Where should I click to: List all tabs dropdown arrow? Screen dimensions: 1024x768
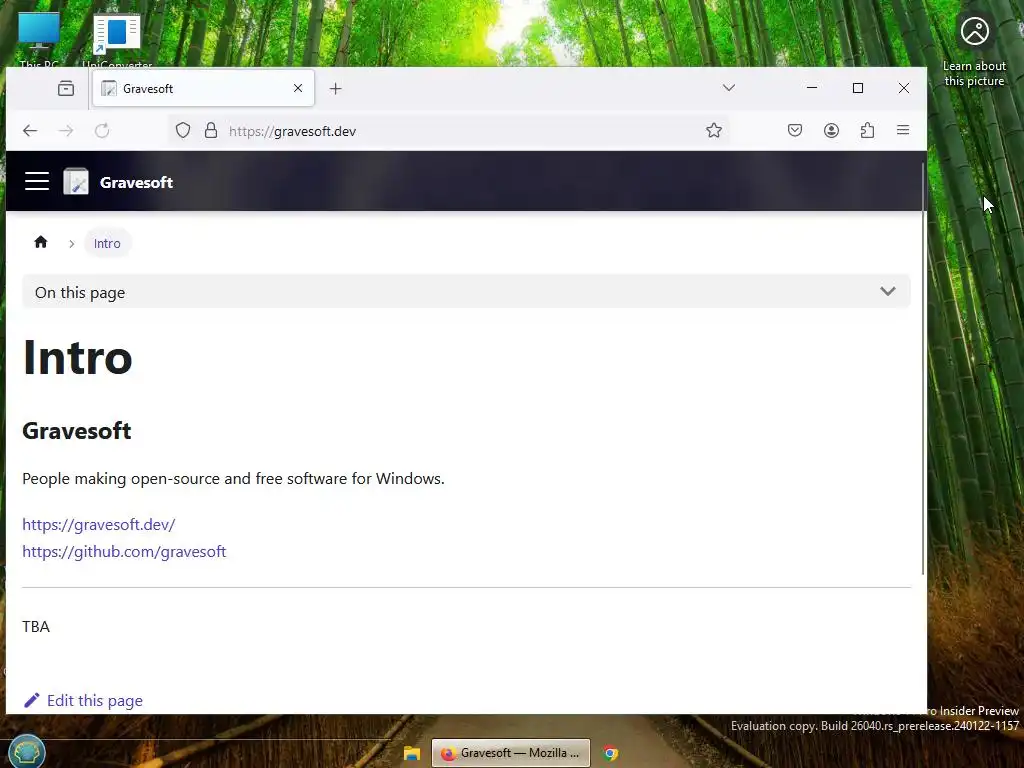click(729, 88)
